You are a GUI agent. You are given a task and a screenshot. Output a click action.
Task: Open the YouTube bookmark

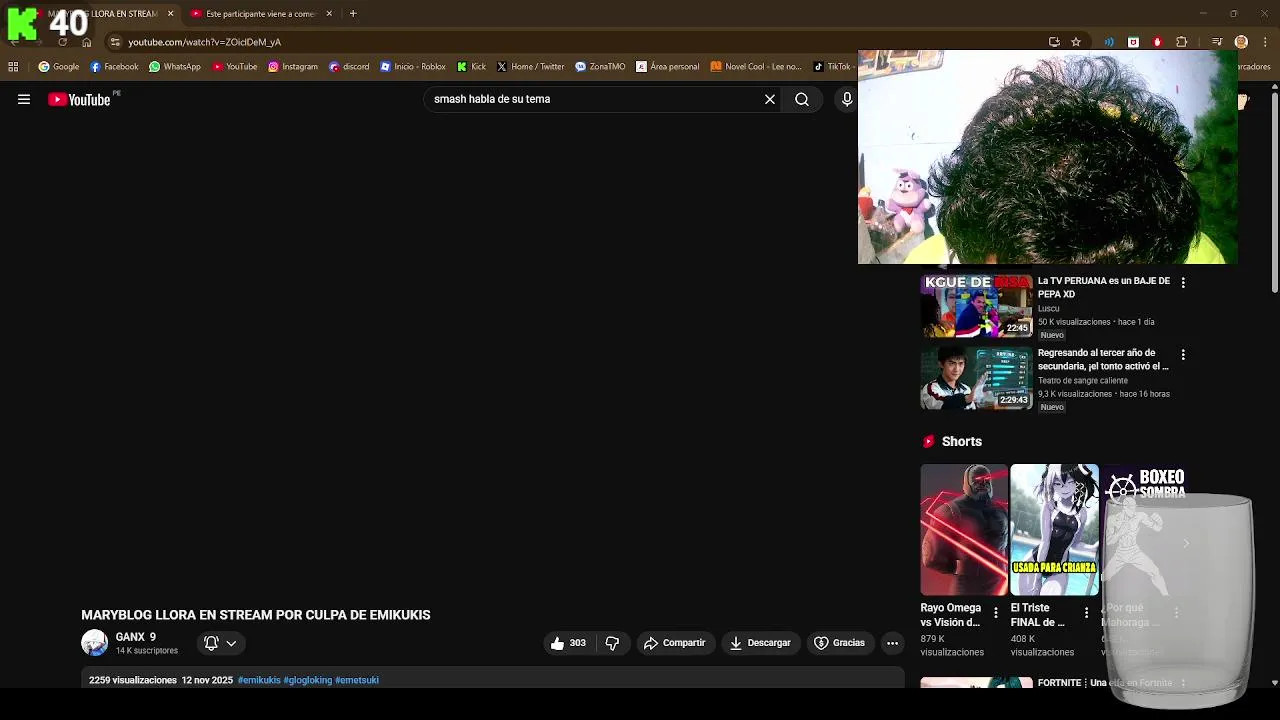pos(235,67)
